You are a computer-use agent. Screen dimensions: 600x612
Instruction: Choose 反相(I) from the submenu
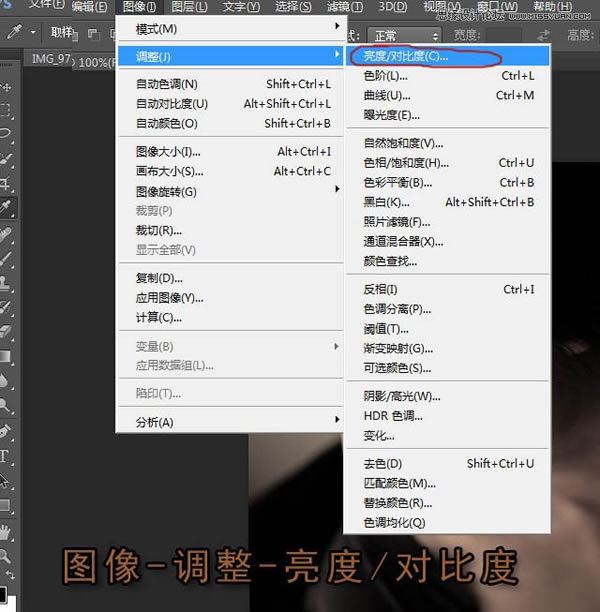coord(447,290)
